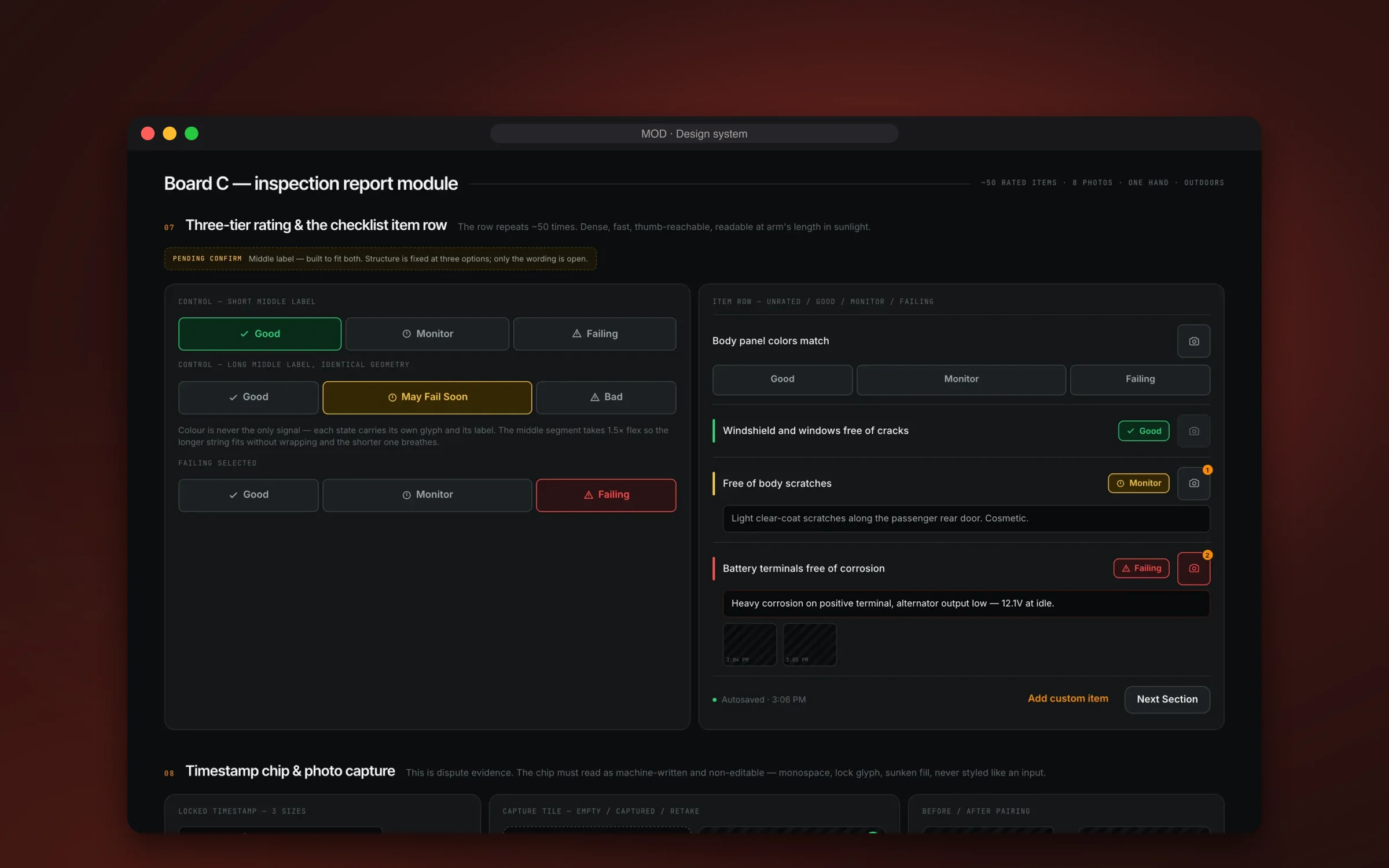Screen dimensions: 1389x868
Task: Click the red Failing badge on Battery row
Action: pyautogui.click(x=1141, y=568)
